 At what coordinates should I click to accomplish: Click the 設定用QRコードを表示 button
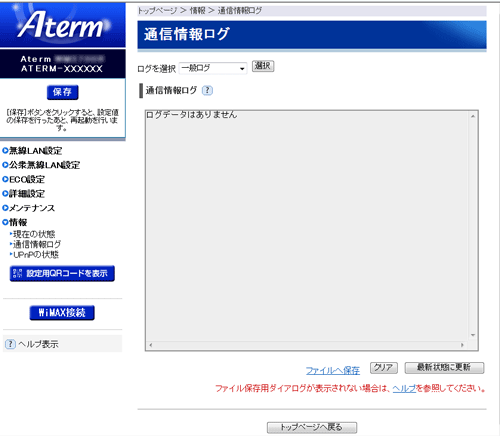(62, 273)
